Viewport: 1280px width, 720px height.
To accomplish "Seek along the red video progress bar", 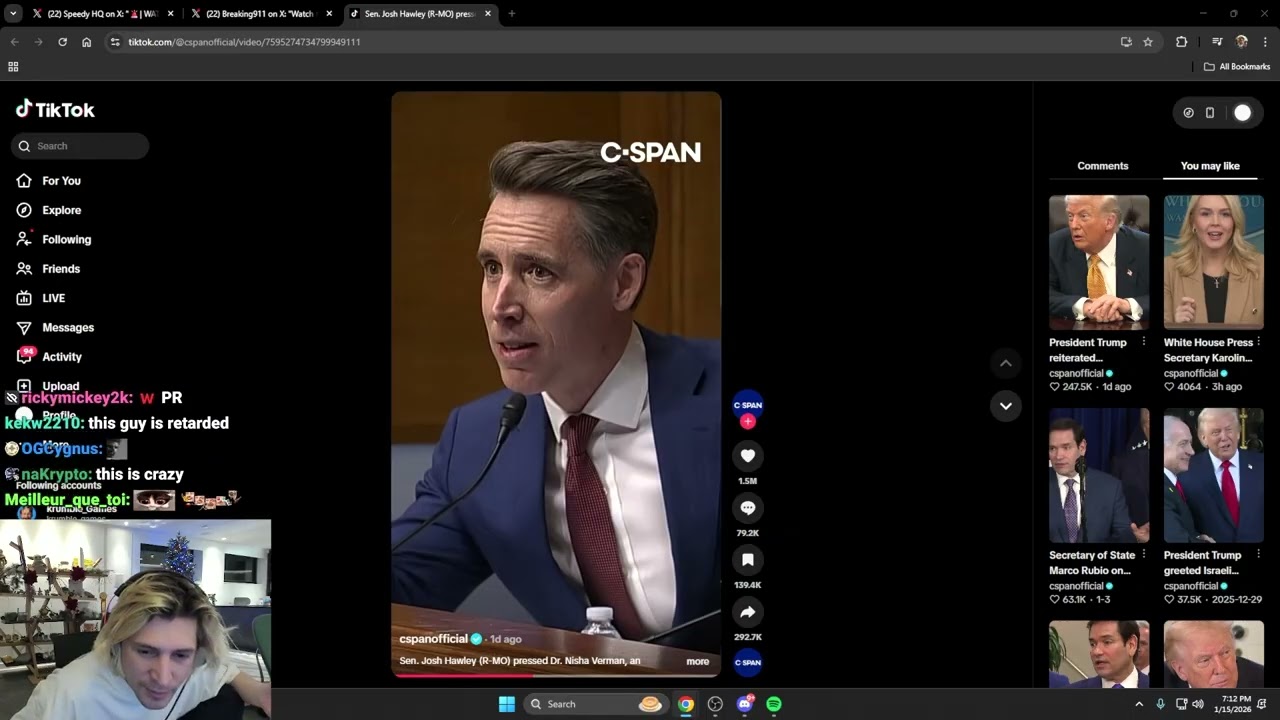I will (556, 675).
